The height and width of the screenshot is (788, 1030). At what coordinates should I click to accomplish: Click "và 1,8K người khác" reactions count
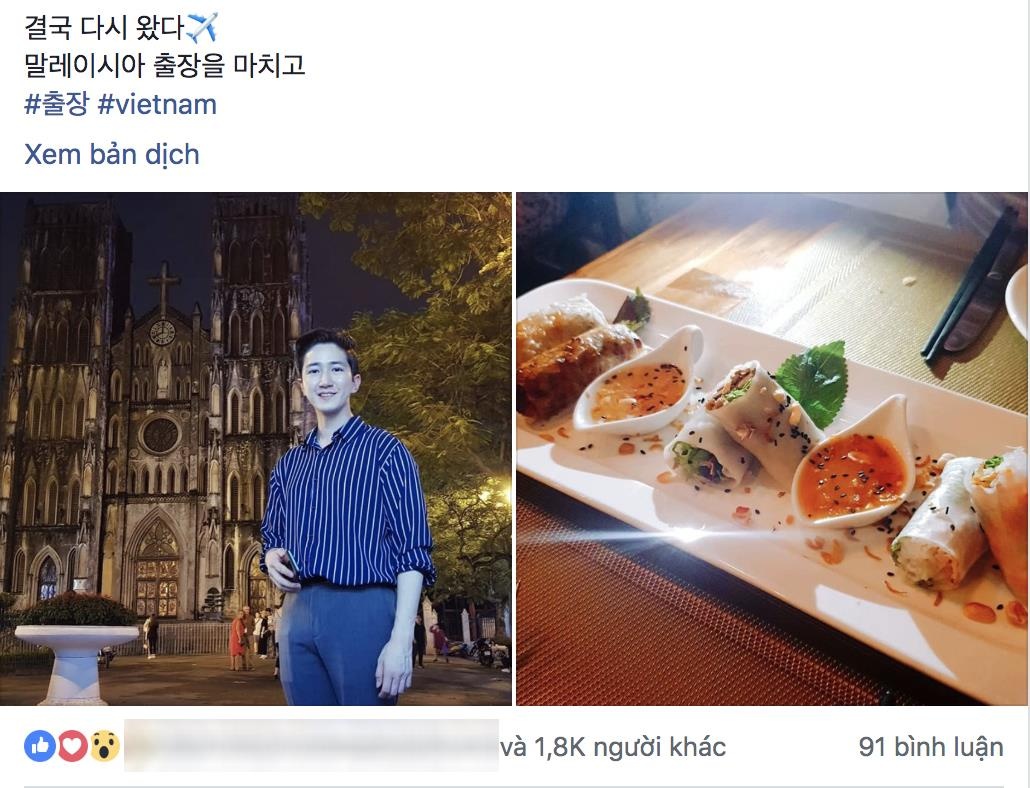click(x=614, y=747)
